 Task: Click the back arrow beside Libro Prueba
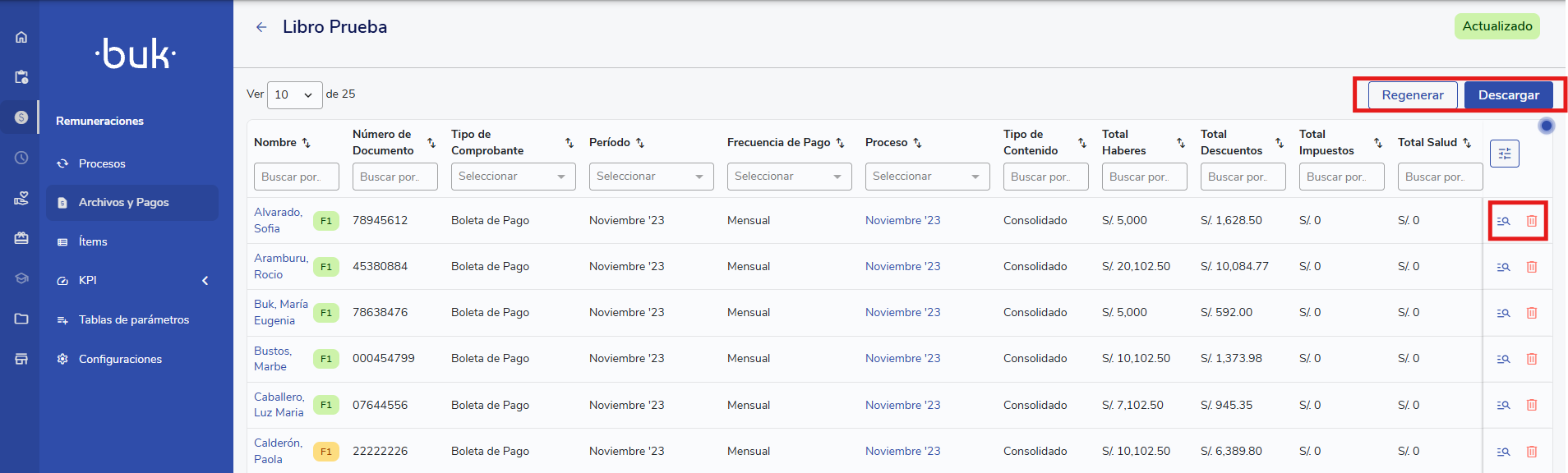[x=261, y=27]
